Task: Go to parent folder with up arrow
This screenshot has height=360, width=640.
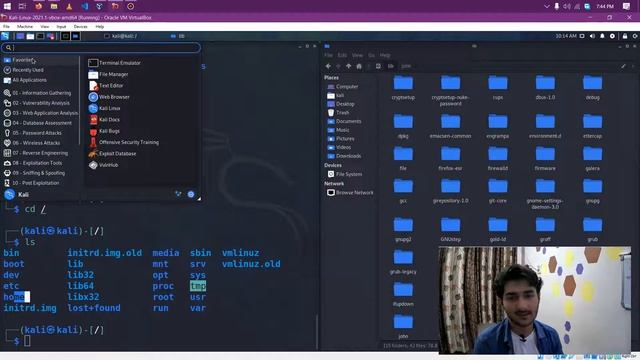Action: [349, 66]
